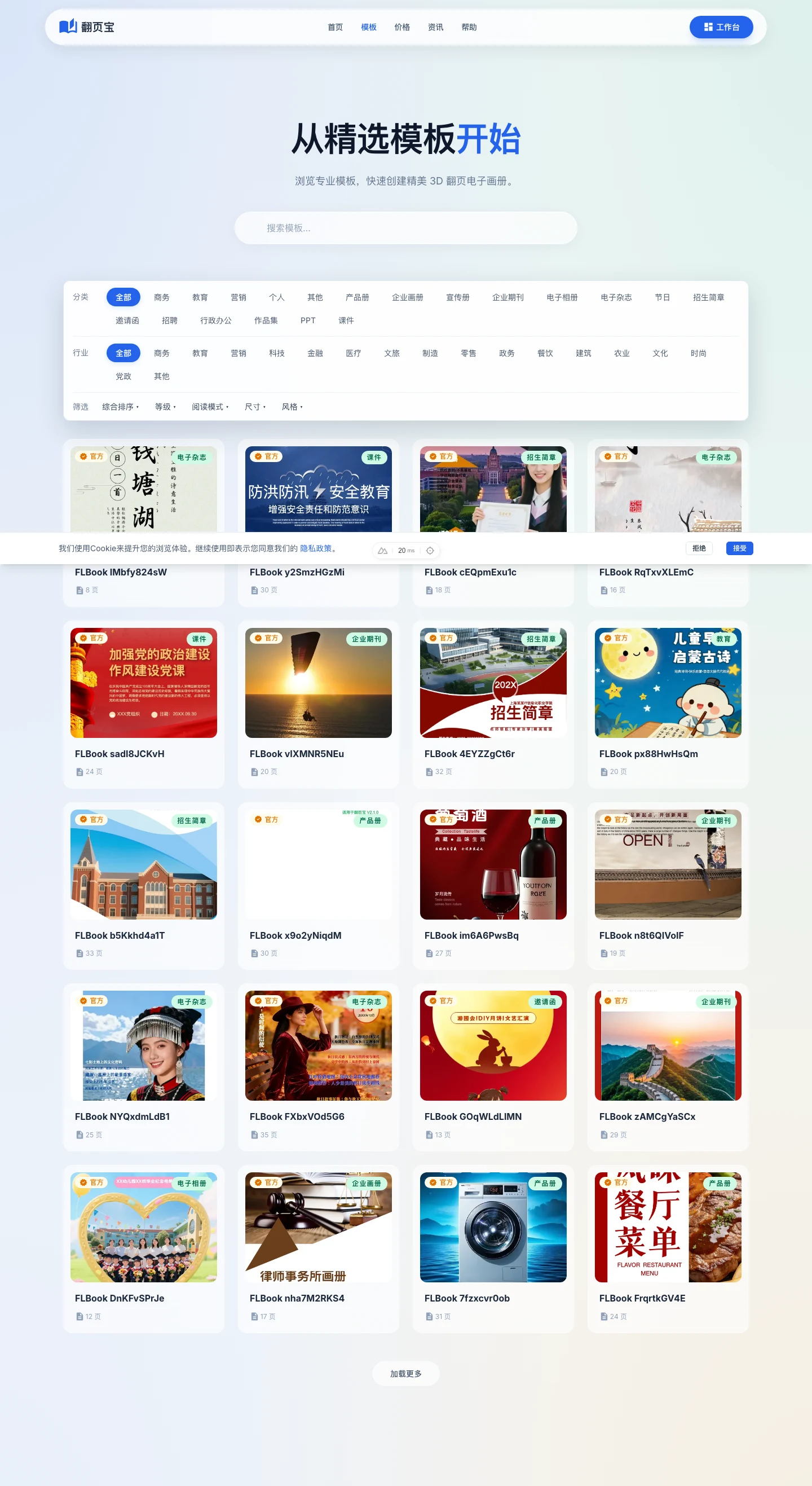Open the 等级 dropdown
This screenshot has height=1486, width=812.
coord(165,407)
